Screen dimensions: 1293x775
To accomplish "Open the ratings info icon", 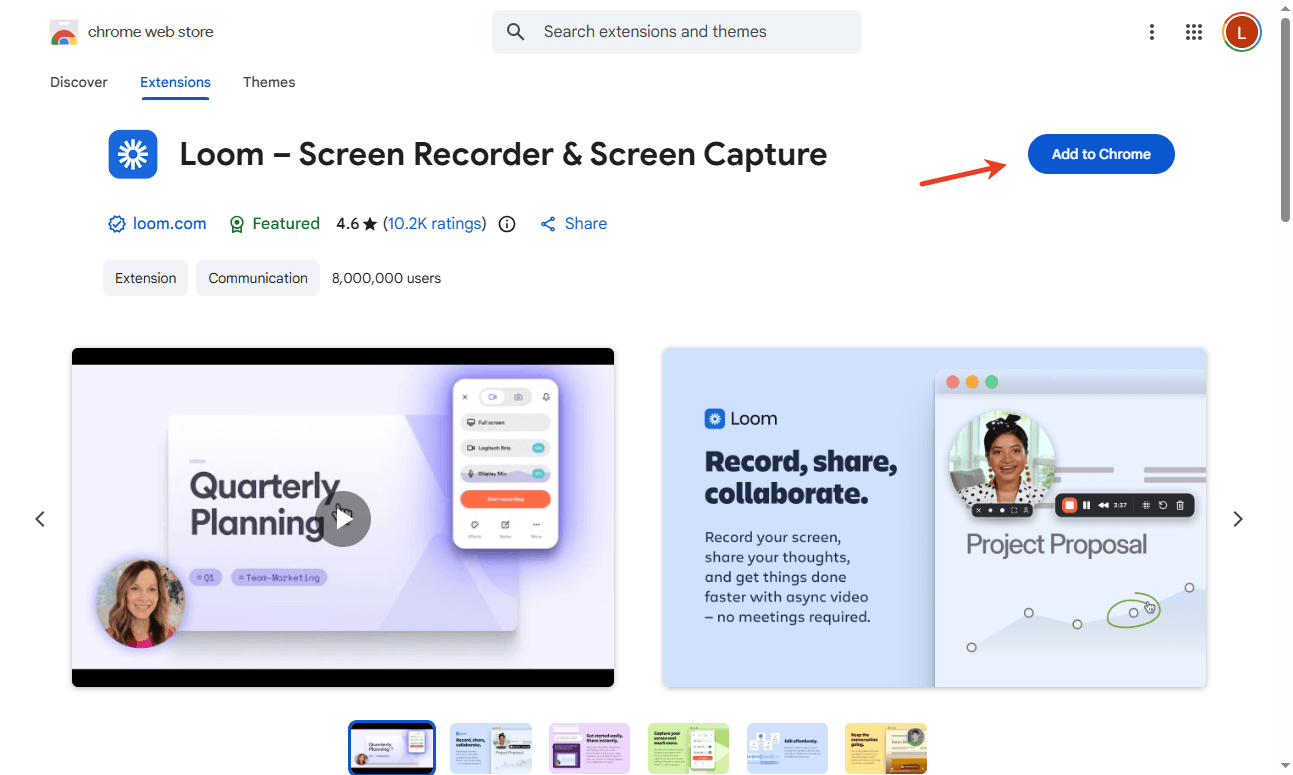I will click(x=507, y=224).
